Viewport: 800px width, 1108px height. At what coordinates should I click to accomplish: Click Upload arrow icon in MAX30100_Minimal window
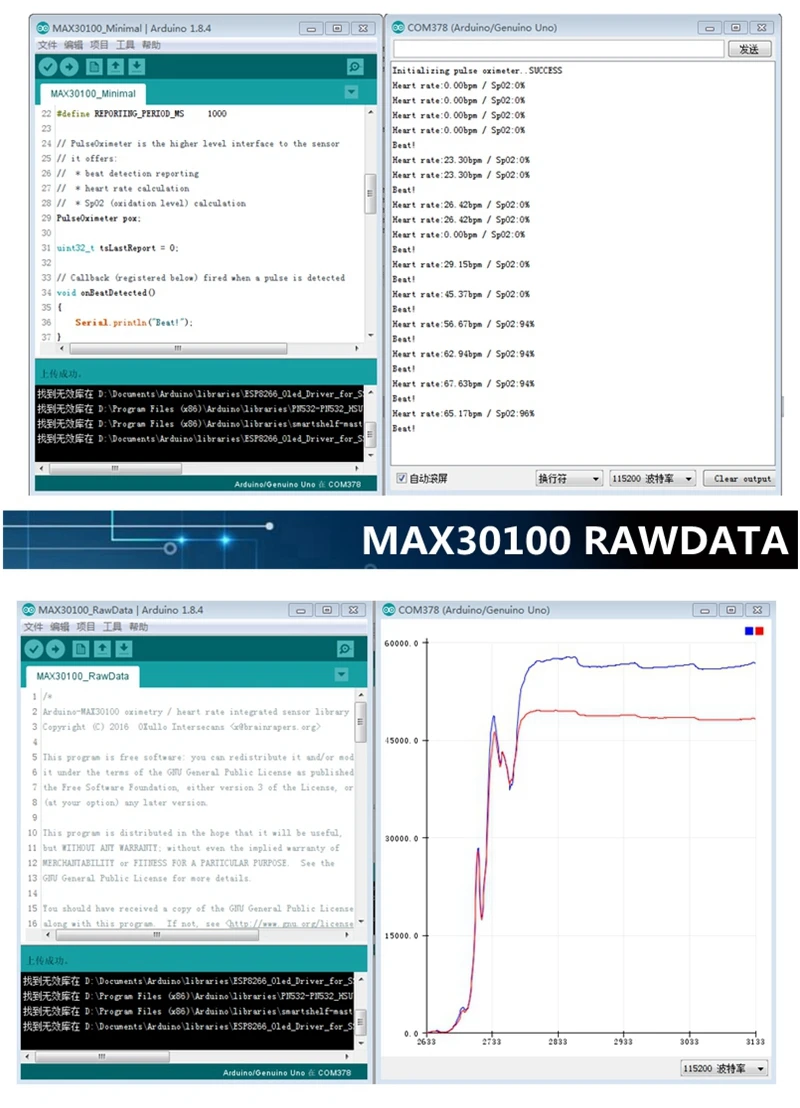pos(69,67)
